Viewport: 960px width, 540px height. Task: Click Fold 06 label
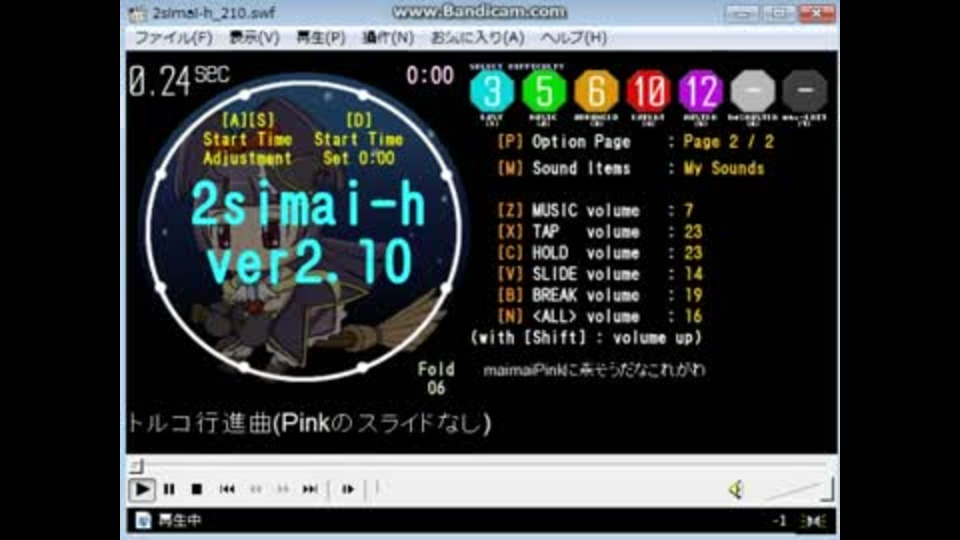pyautogui.click(x=436, y=378)
